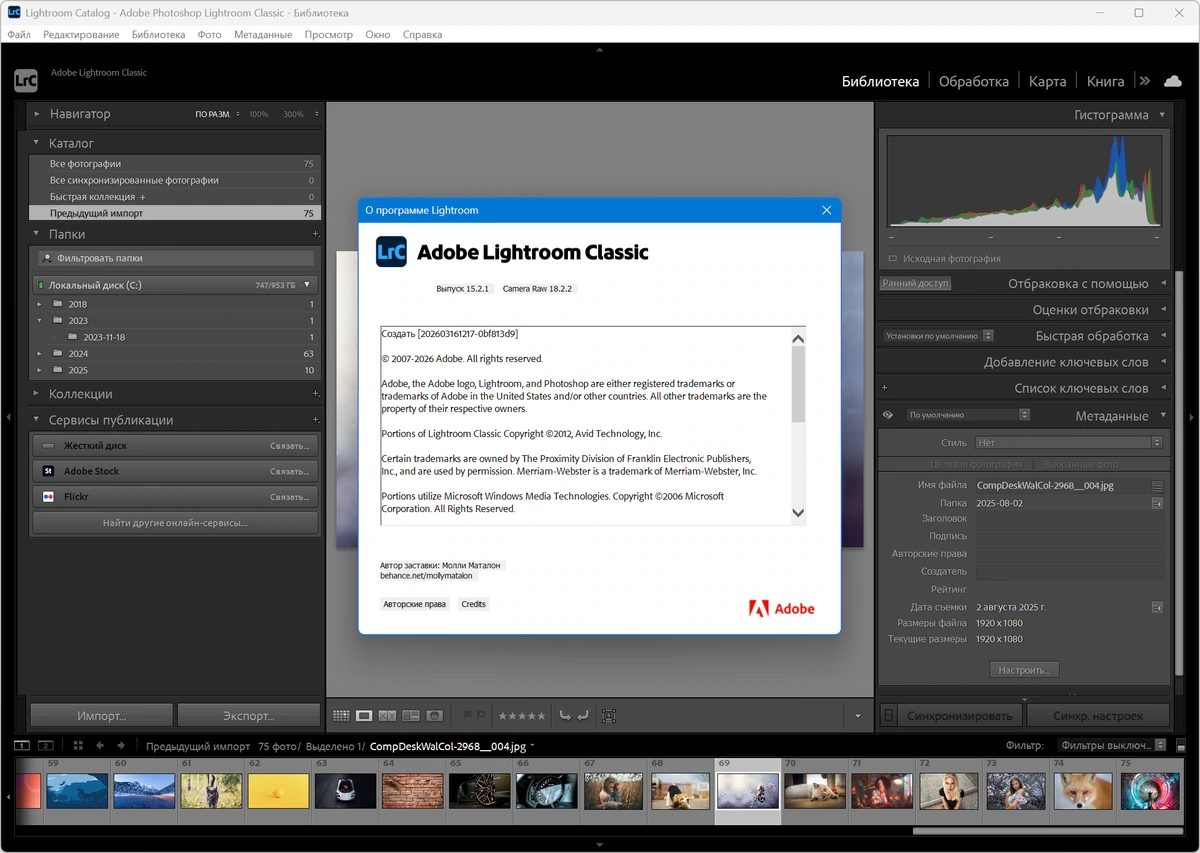Click the Adobe Stock service icon

pyautogui.click(x=48, y=471)
